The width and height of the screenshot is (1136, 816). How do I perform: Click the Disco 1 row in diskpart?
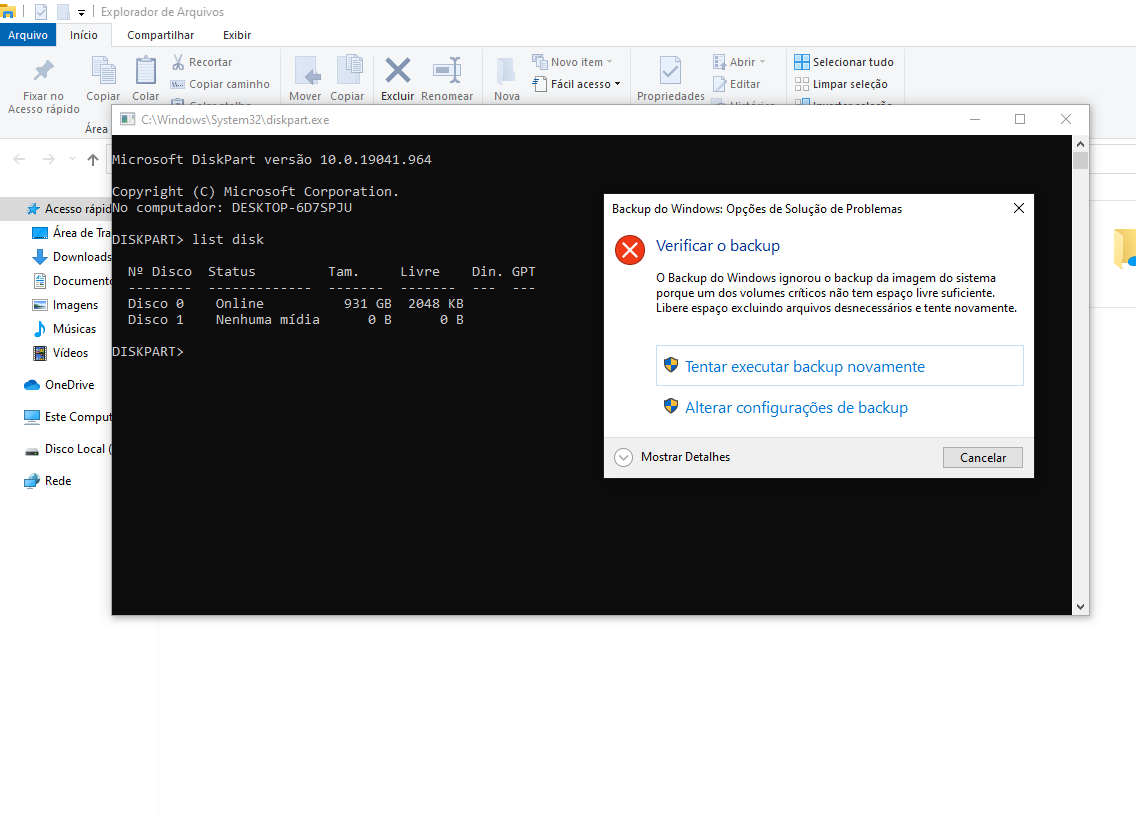296,320
